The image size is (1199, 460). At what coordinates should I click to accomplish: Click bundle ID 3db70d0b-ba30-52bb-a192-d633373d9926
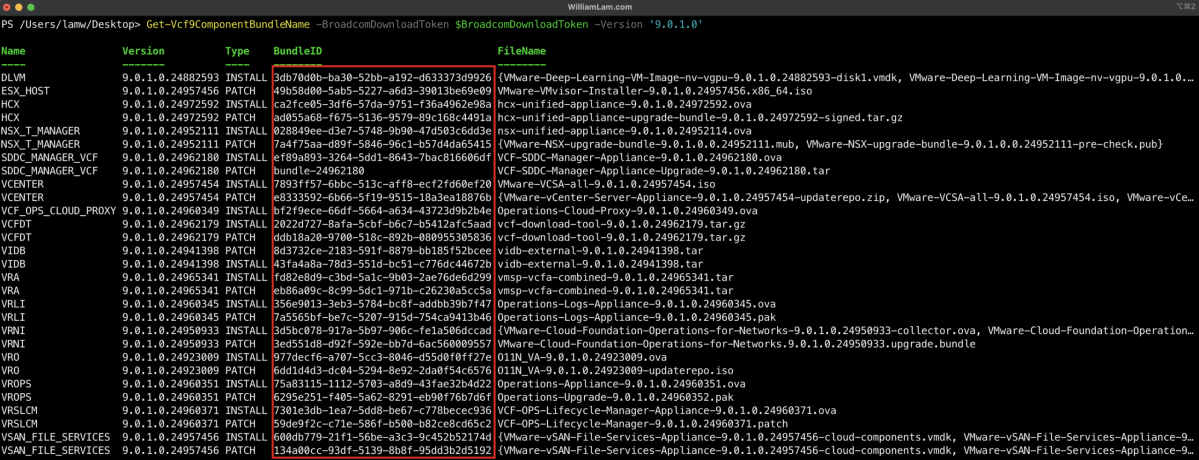pyautogui.click(x=382, y=78)
